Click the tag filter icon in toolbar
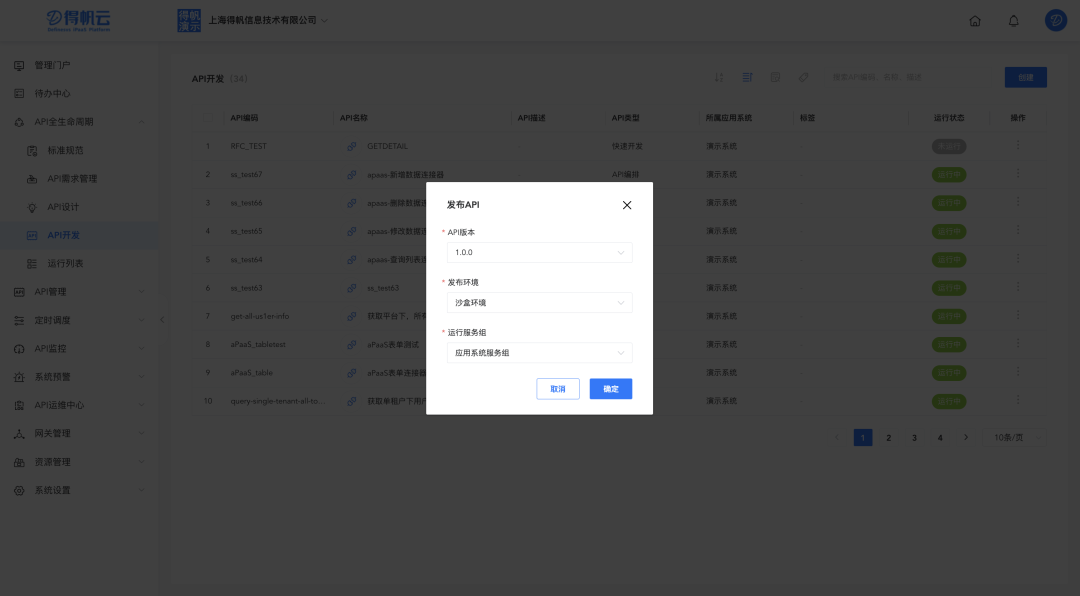The width and height of the screenshot is (1080, 596). point(803,76)
